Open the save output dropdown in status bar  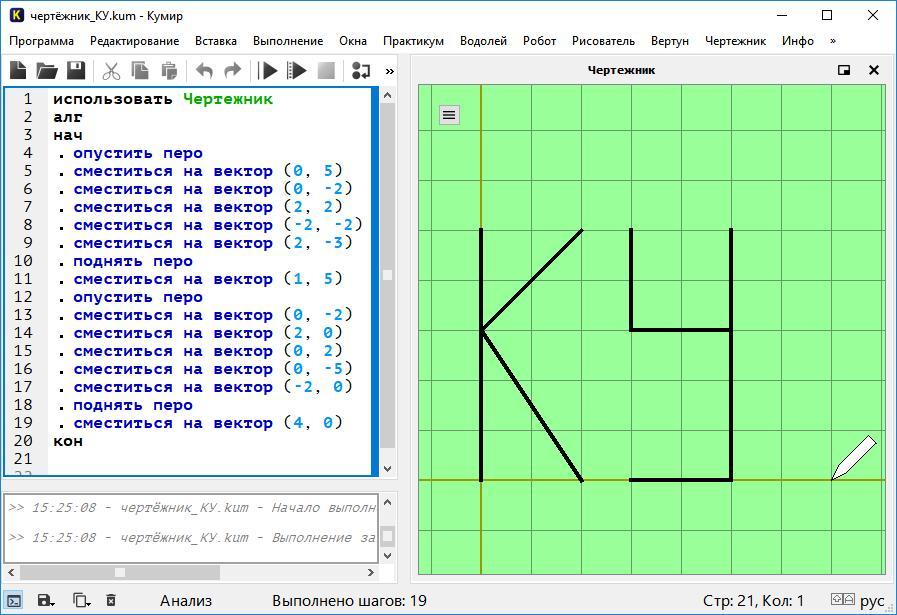[x=47, y=600]
